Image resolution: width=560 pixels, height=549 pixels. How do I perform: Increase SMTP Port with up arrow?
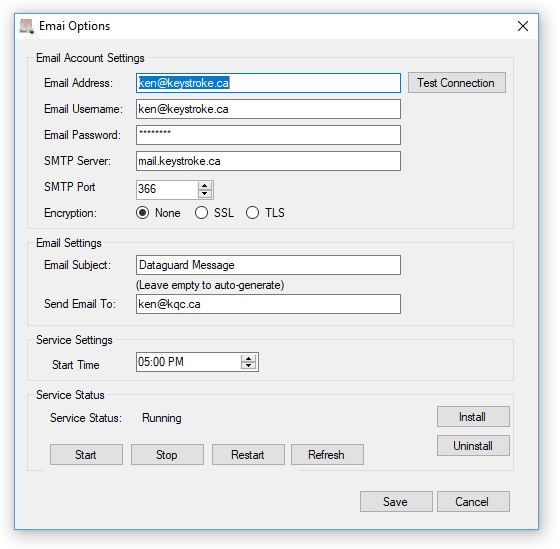(x=205, y=185)
